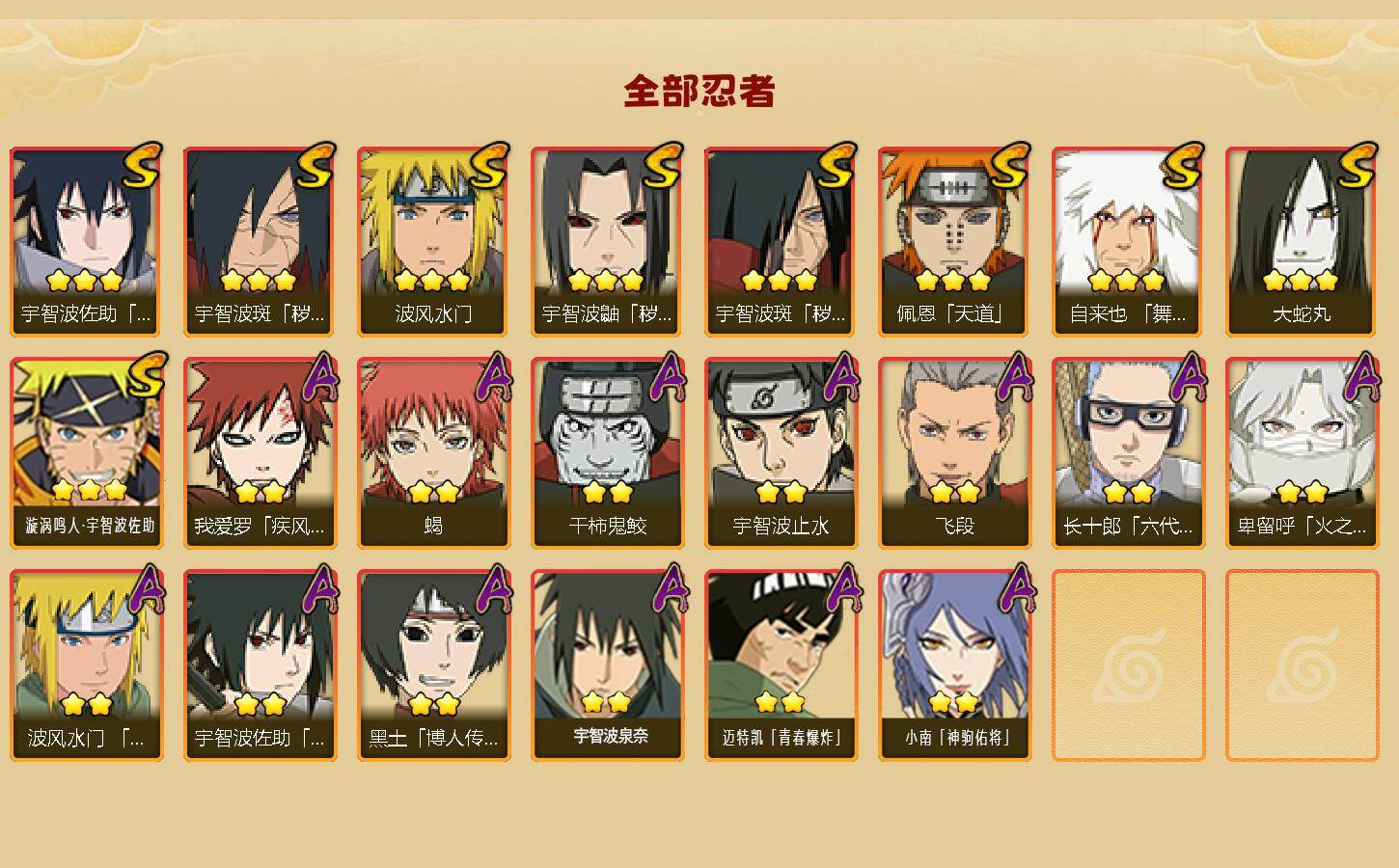Open the 宇智波泉奈 ninja card
The image size is (1399, 868).
coord(607,665)
